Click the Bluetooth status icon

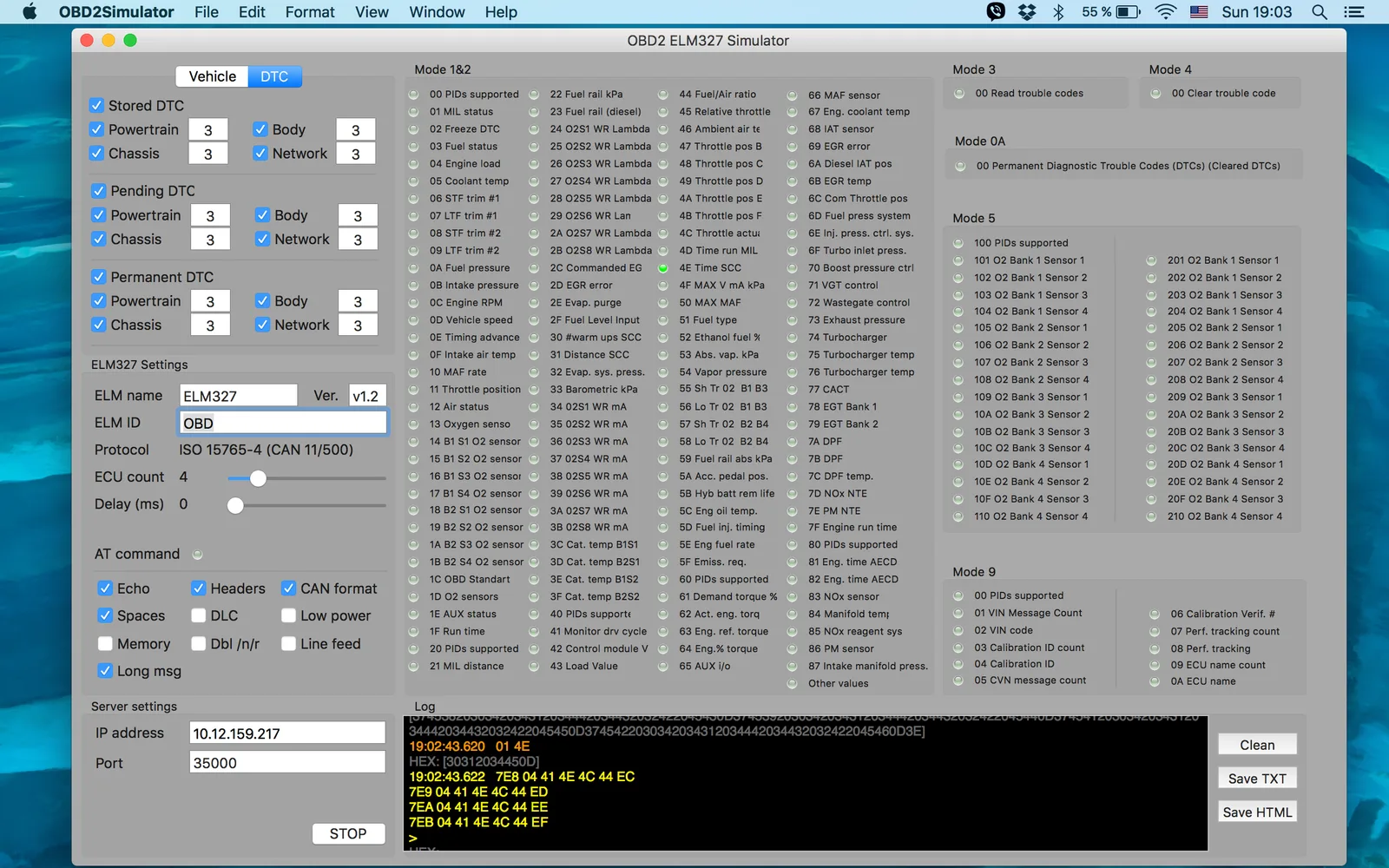1058,12
